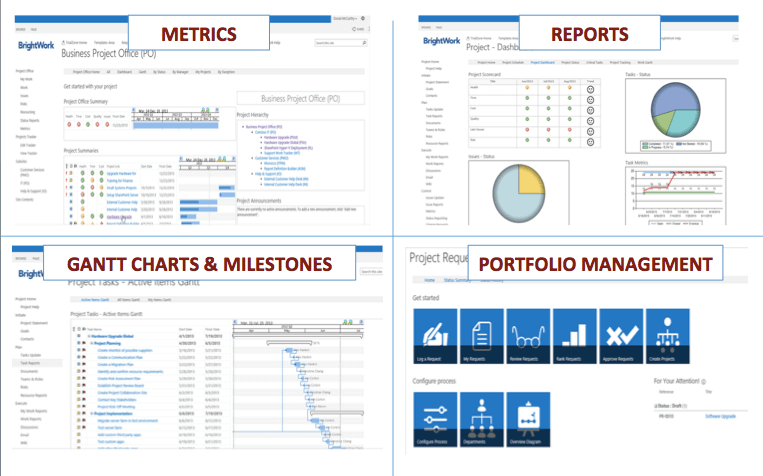The height and width of the screenshot is (476, 763).
Task: Open the Home tab in Portfolio panel
Action: click(430, 280)
